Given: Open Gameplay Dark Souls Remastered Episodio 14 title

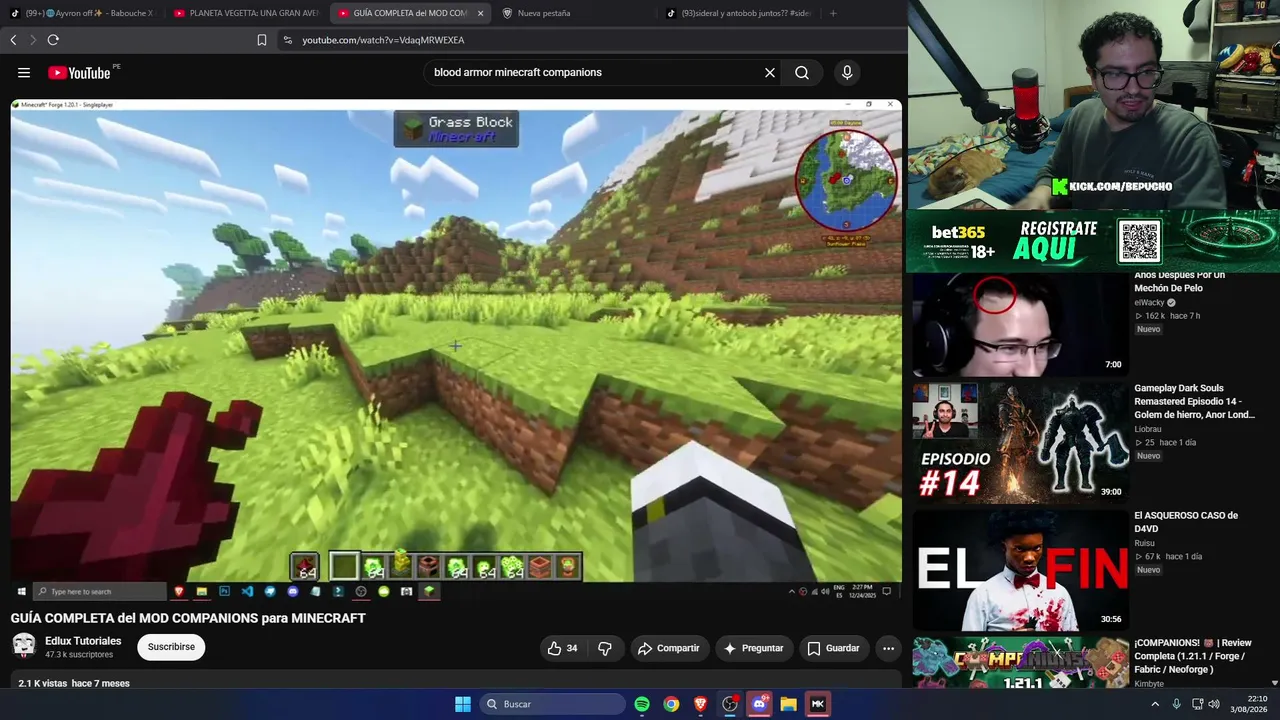Looking at the screenshot, I should pos(1194,401).
